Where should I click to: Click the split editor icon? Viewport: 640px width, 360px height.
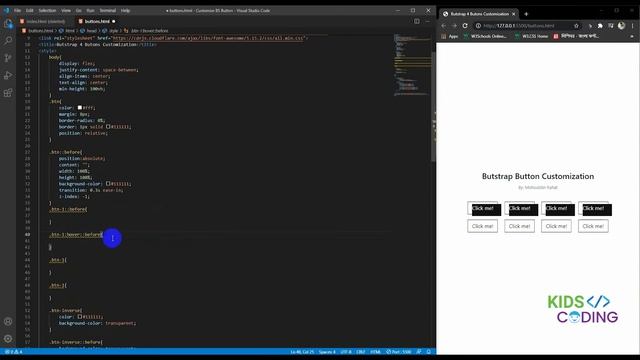pos(417,21)
